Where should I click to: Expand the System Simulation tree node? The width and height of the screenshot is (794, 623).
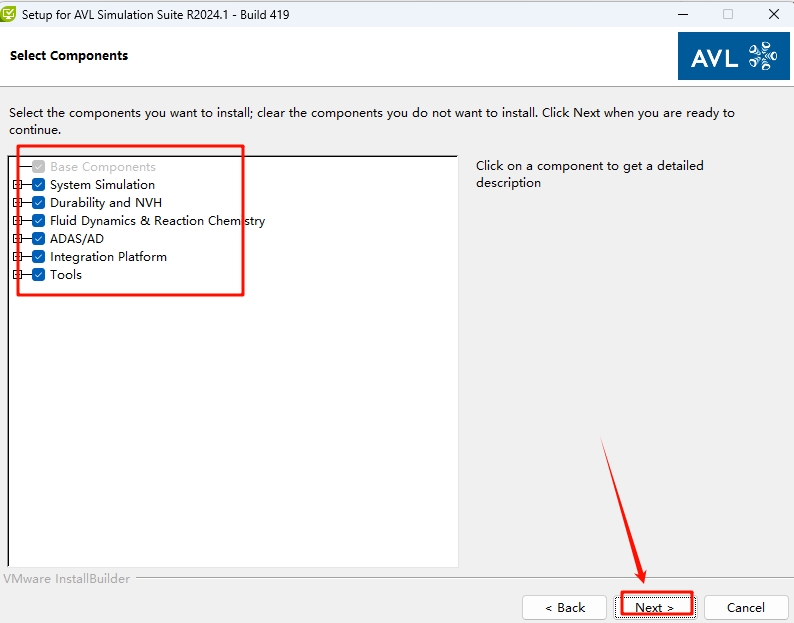[x=17, y=185]
